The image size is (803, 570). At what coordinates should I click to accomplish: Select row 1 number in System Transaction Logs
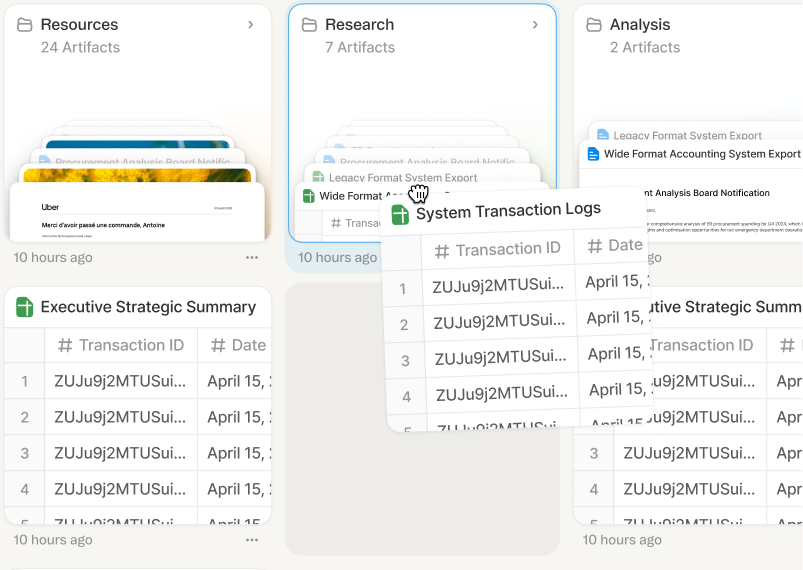[x=403, y=289]
